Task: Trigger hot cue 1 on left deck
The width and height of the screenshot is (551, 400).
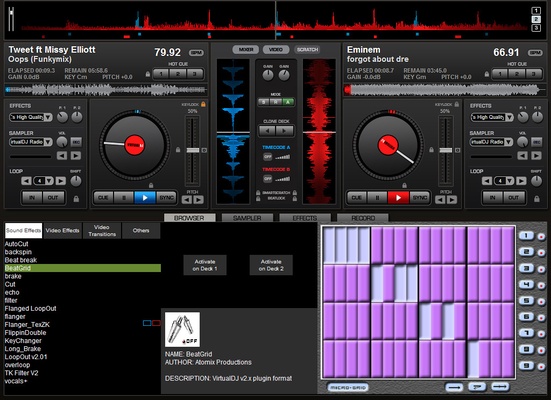Action: 161,74
